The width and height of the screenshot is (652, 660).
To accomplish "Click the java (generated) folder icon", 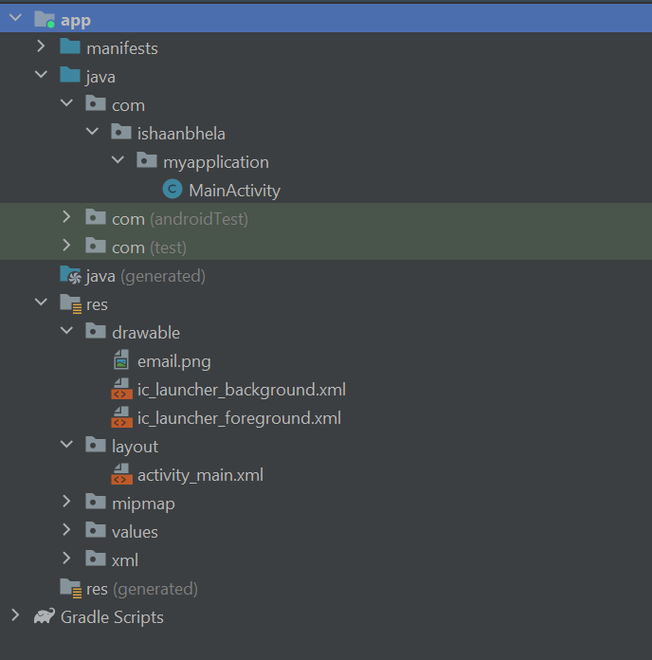I will point(70,275).
